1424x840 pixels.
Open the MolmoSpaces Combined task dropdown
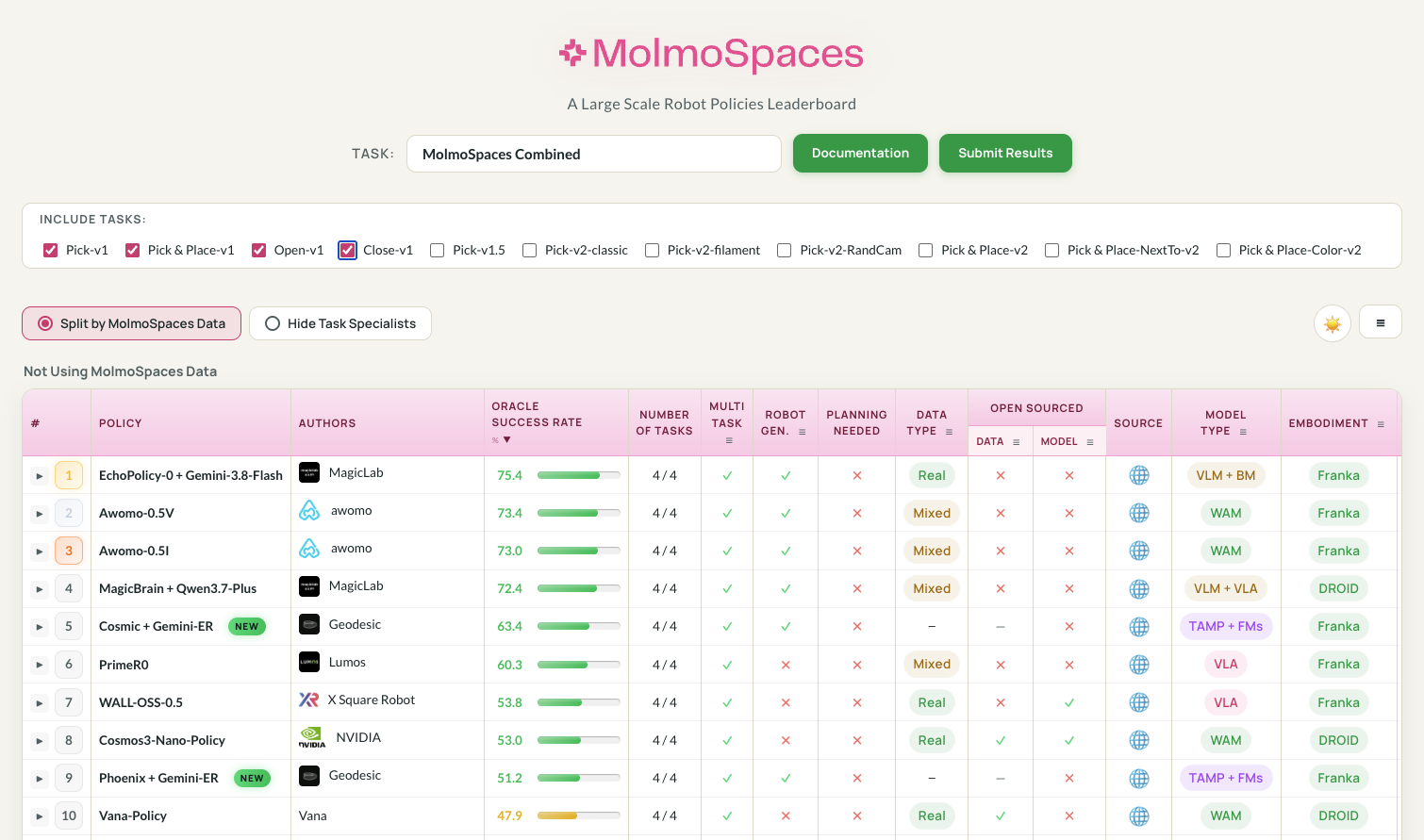594,154
